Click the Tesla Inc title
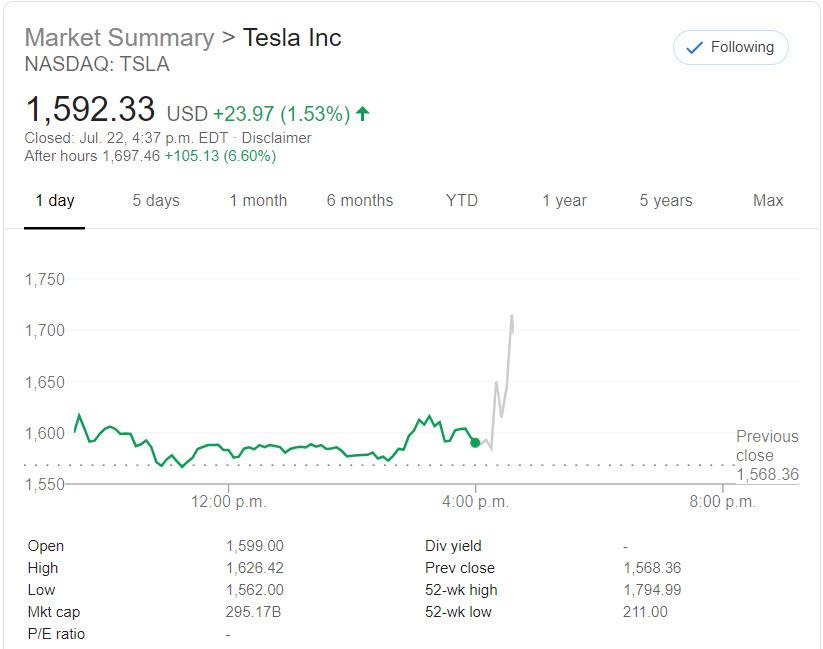 click(292, 38)
